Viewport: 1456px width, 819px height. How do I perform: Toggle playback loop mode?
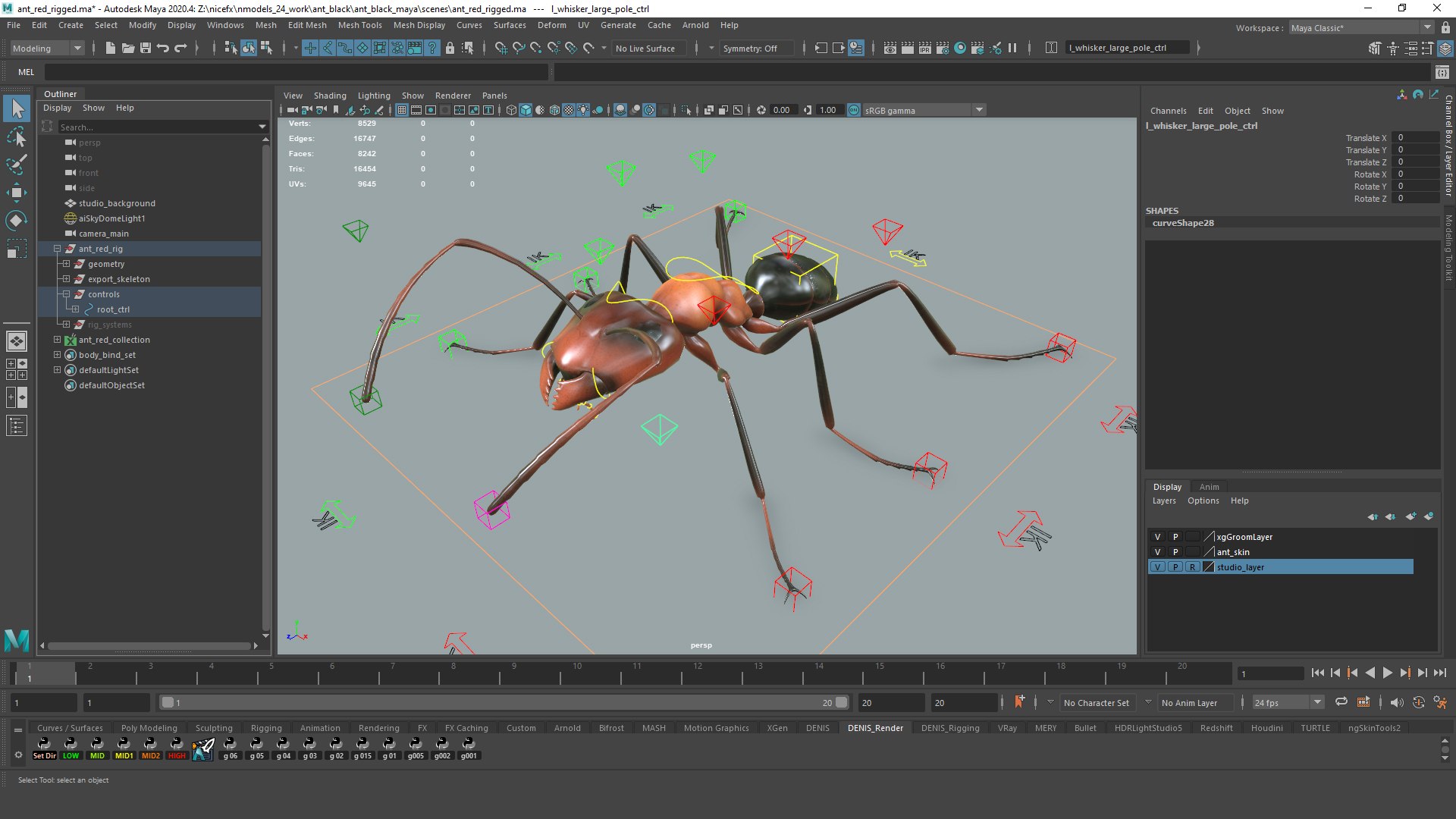[x=1341, y=702]
